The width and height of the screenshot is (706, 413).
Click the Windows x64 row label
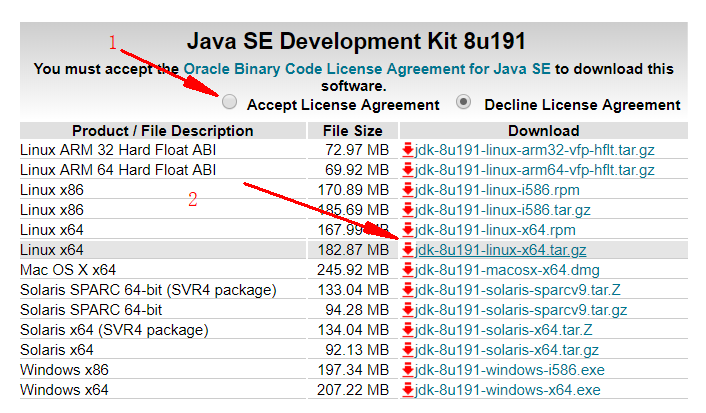tap(64, 390)
